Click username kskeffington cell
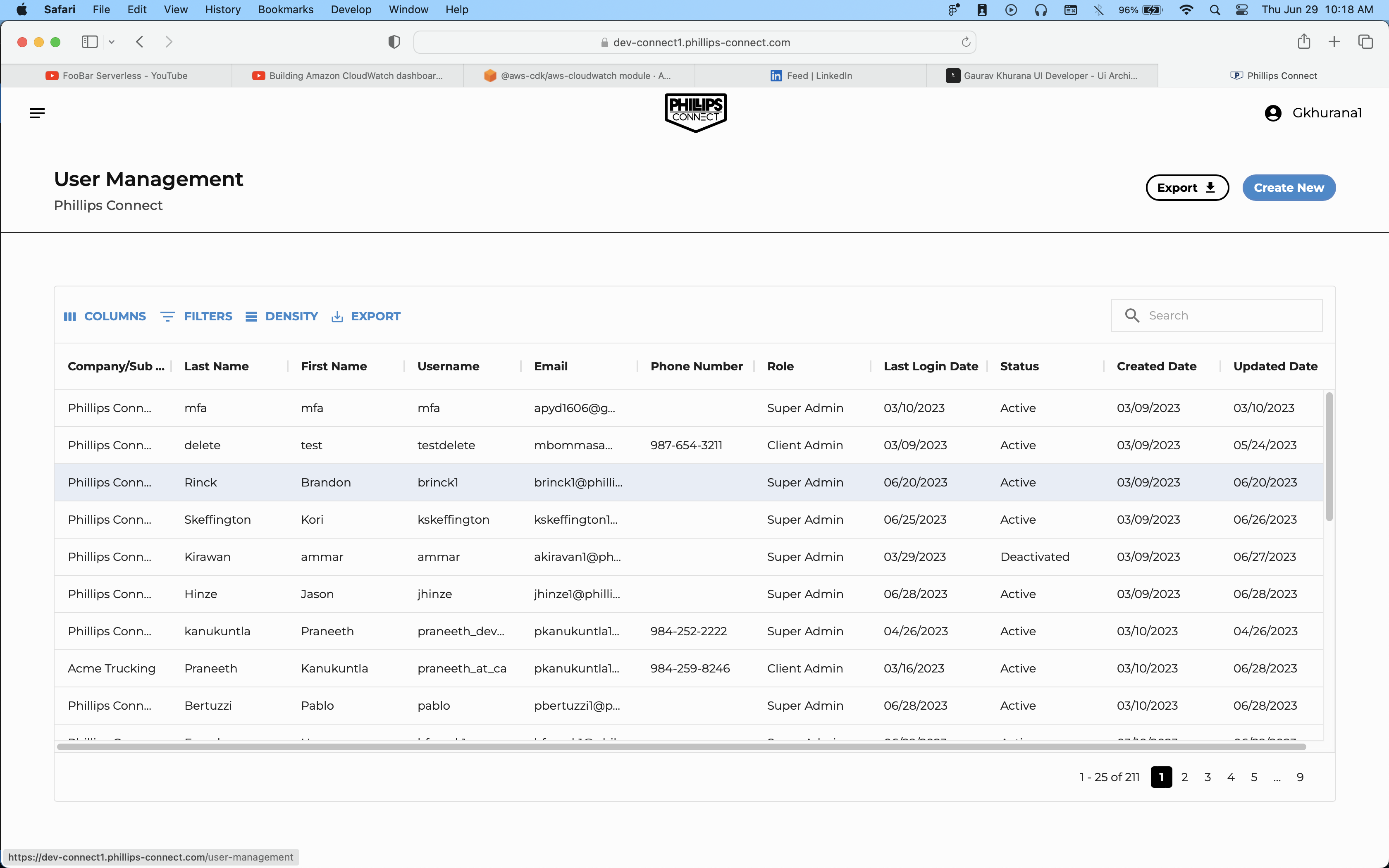The height and width of the screenshot is (868, 1389). (x=453, y=520)
